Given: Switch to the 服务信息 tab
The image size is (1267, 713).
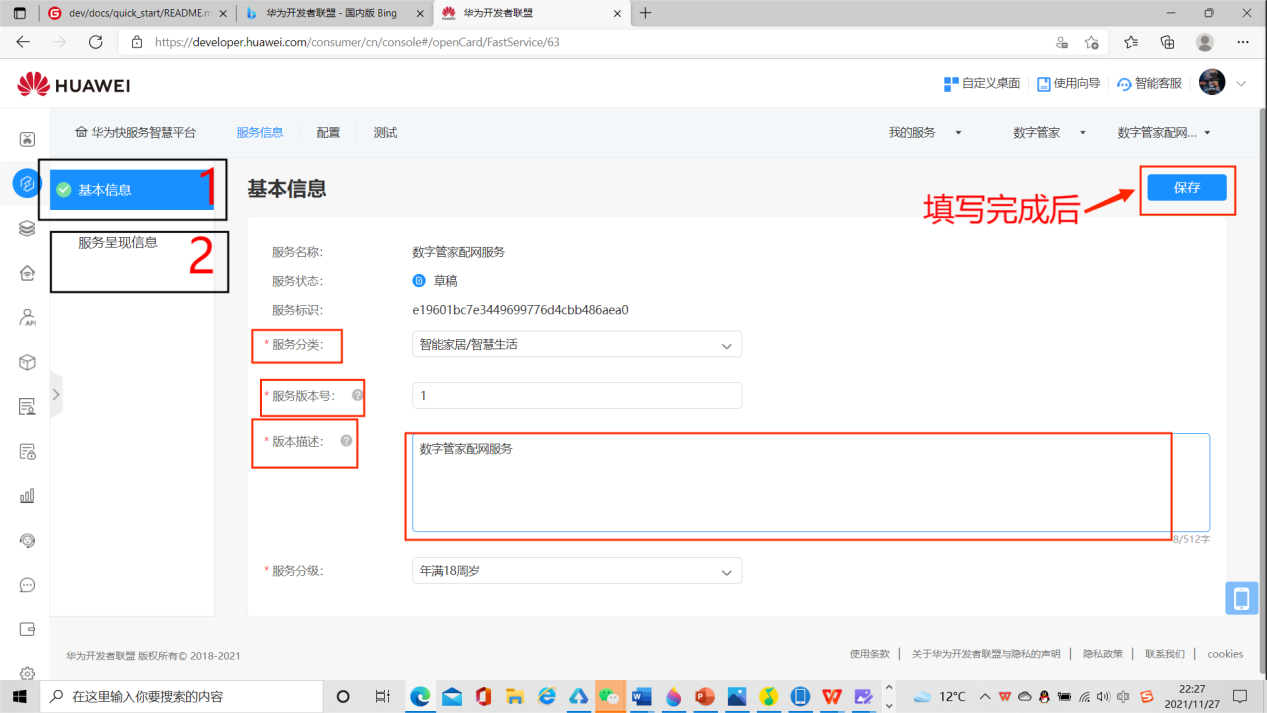Looking at the screenshot, I should pos(260,132).
